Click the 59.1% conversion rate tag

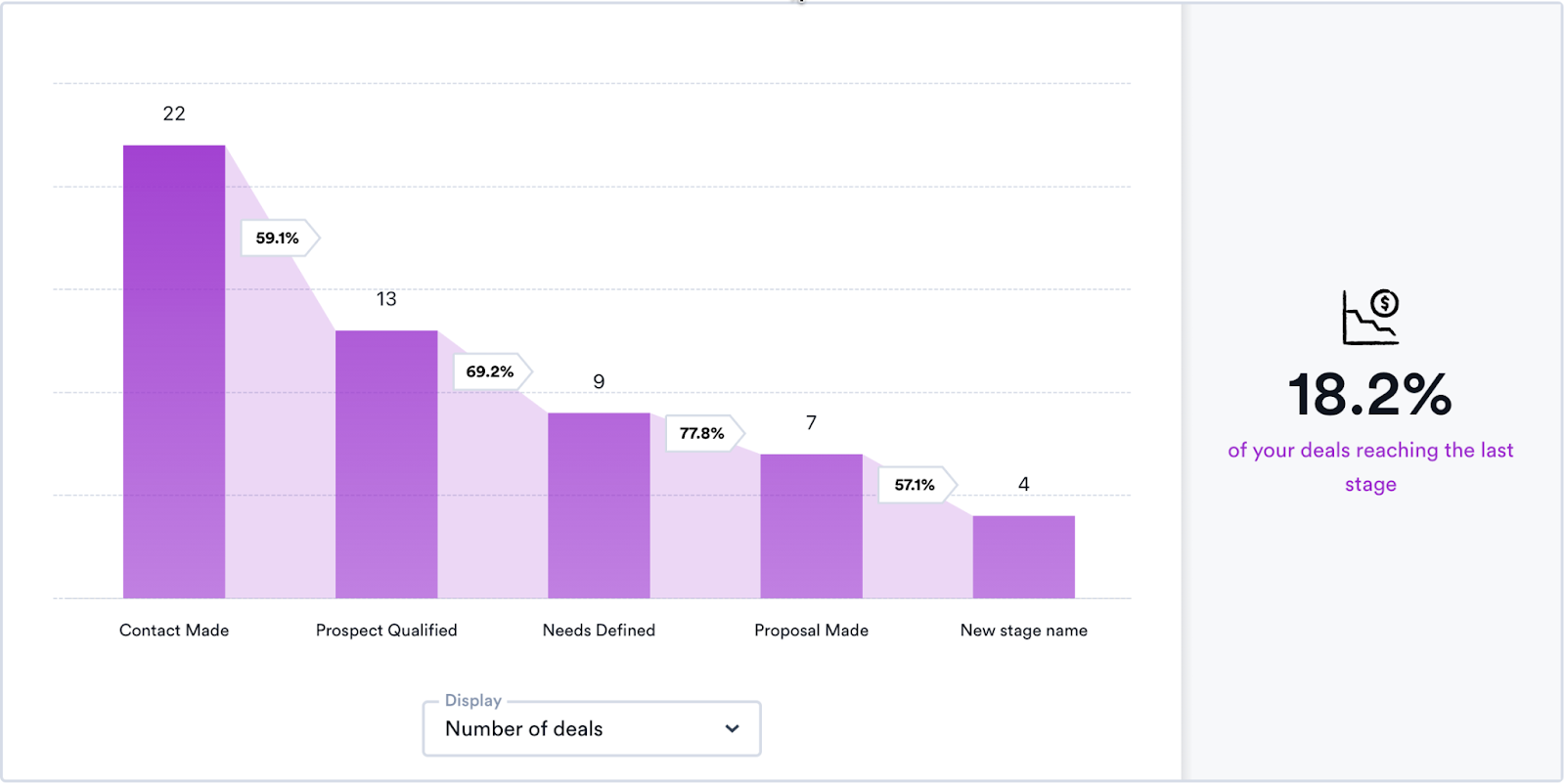[x=281, y=238]
